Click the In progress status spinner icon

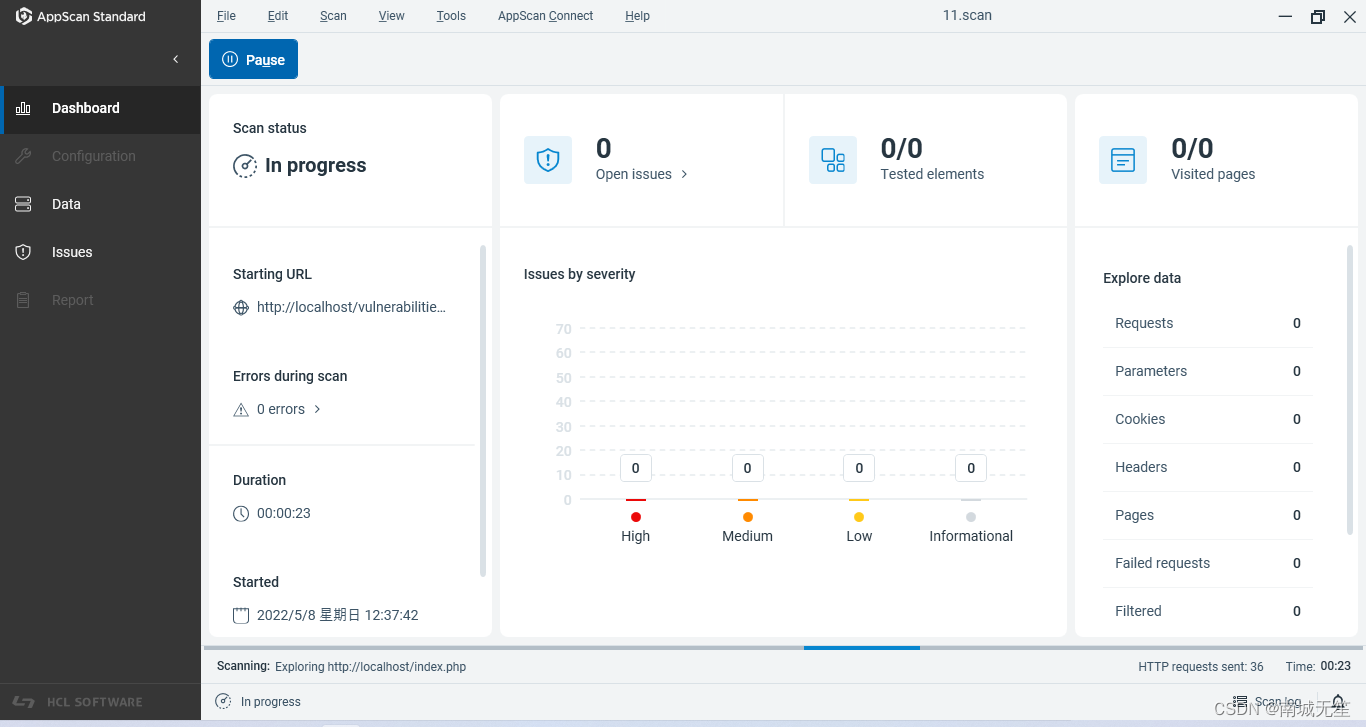tap(245, 166)
